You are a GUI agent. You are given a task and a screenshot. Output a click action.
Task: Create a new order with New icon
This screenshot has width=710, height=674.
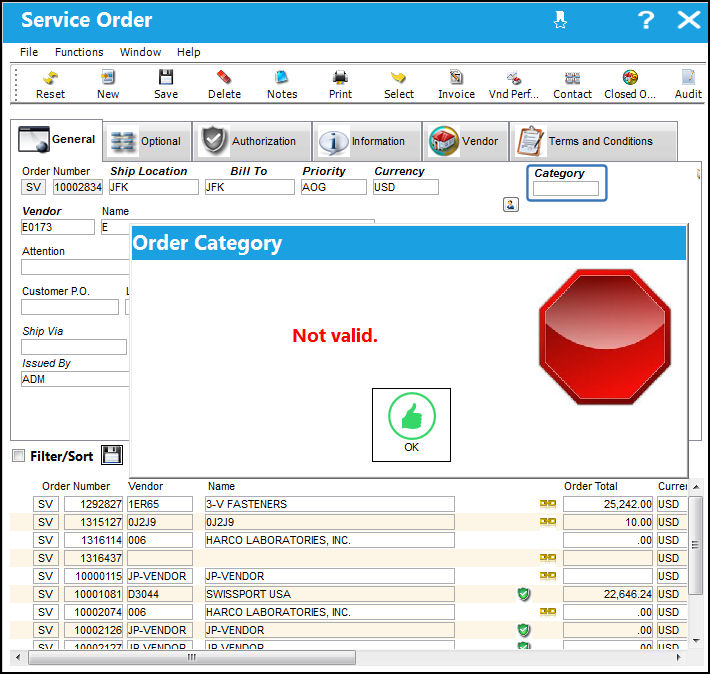(108, 85)
